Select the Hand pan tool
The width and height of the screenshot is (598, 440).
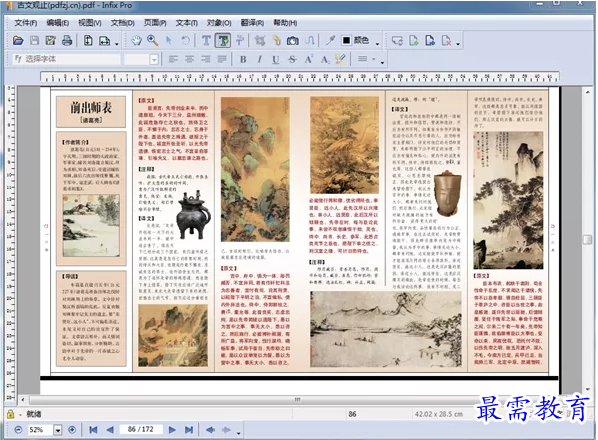click(x=136, y=40)
